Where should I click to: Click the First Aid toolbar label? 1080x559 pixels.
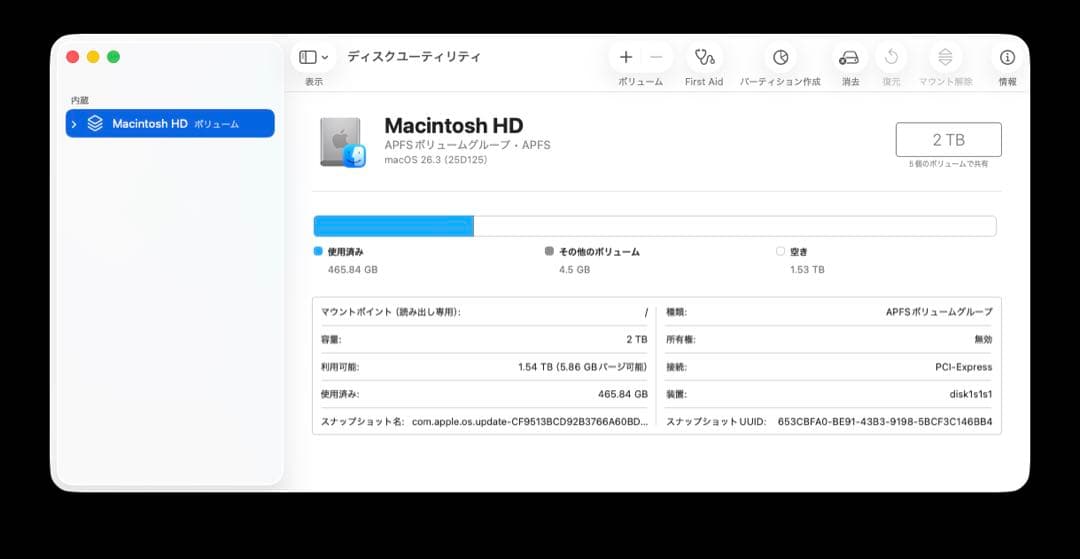[x=704, y=82]
